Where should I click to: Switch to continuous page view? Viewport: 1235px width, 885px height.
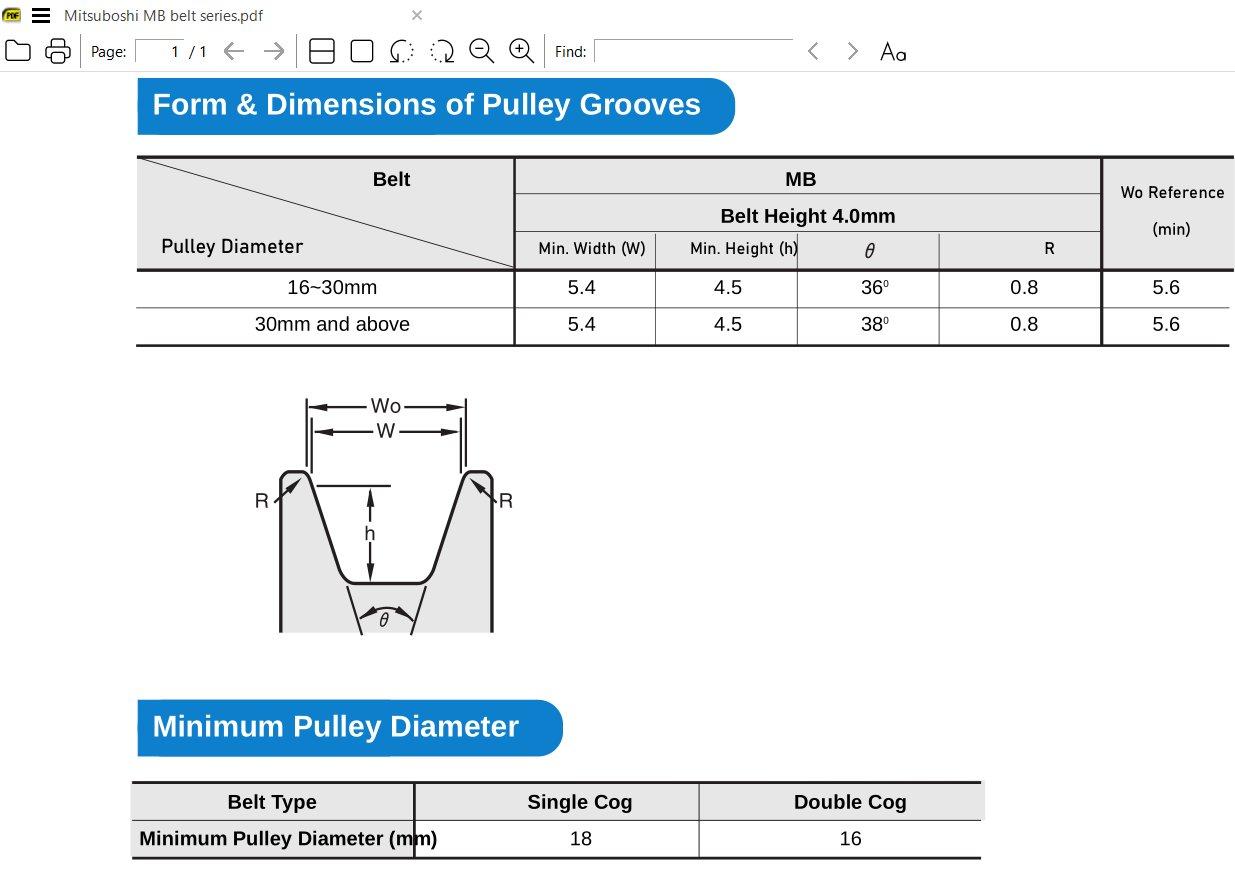tap(322, 51)
